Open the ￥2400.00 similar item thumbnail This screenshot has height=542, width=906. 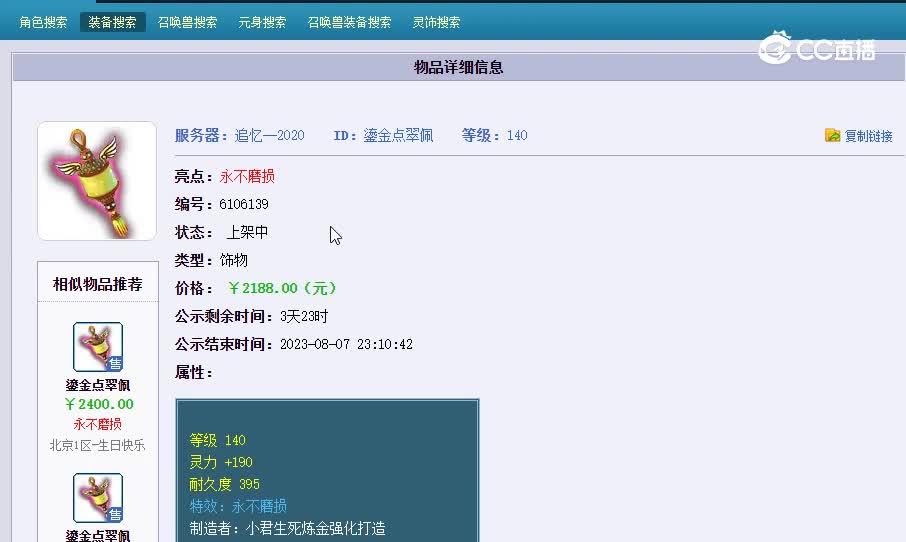click(x=98, y=347)
